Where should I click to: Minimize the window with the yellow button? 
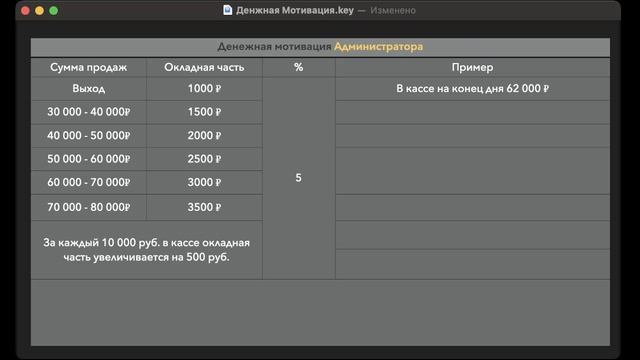(40, 11)
